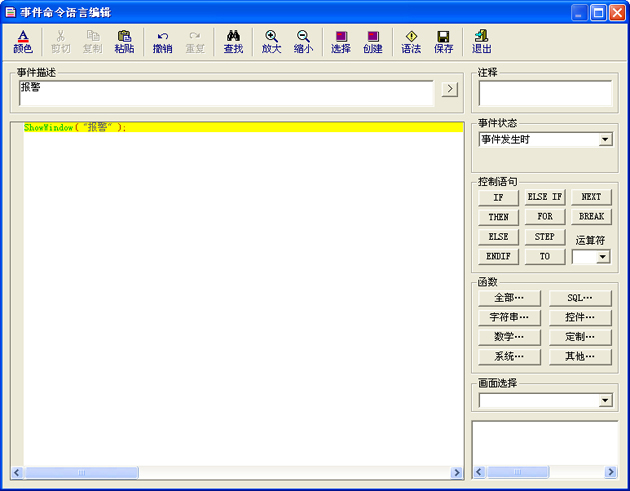Click the title bar application icon

point(10,12)
